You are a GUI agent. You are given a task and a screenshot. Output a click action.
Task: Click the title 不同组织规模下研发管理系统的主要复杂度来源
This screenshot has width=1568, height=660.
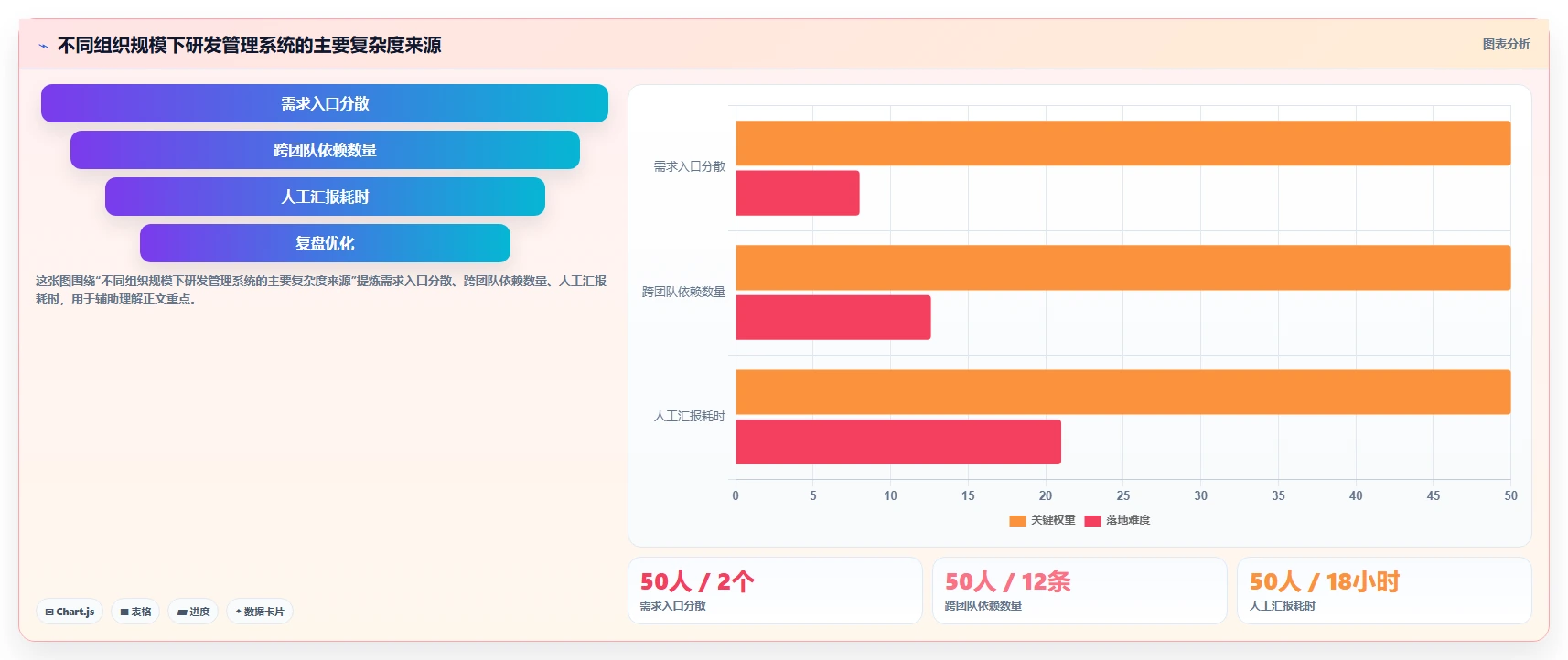249,45
